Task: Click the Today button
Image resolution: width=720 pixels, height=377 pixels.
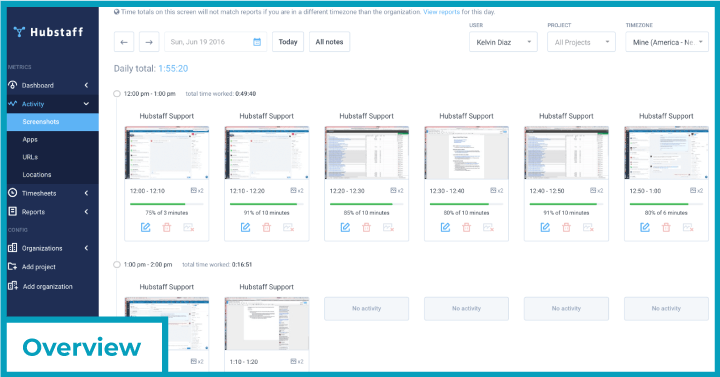Action: click(288, 42)
